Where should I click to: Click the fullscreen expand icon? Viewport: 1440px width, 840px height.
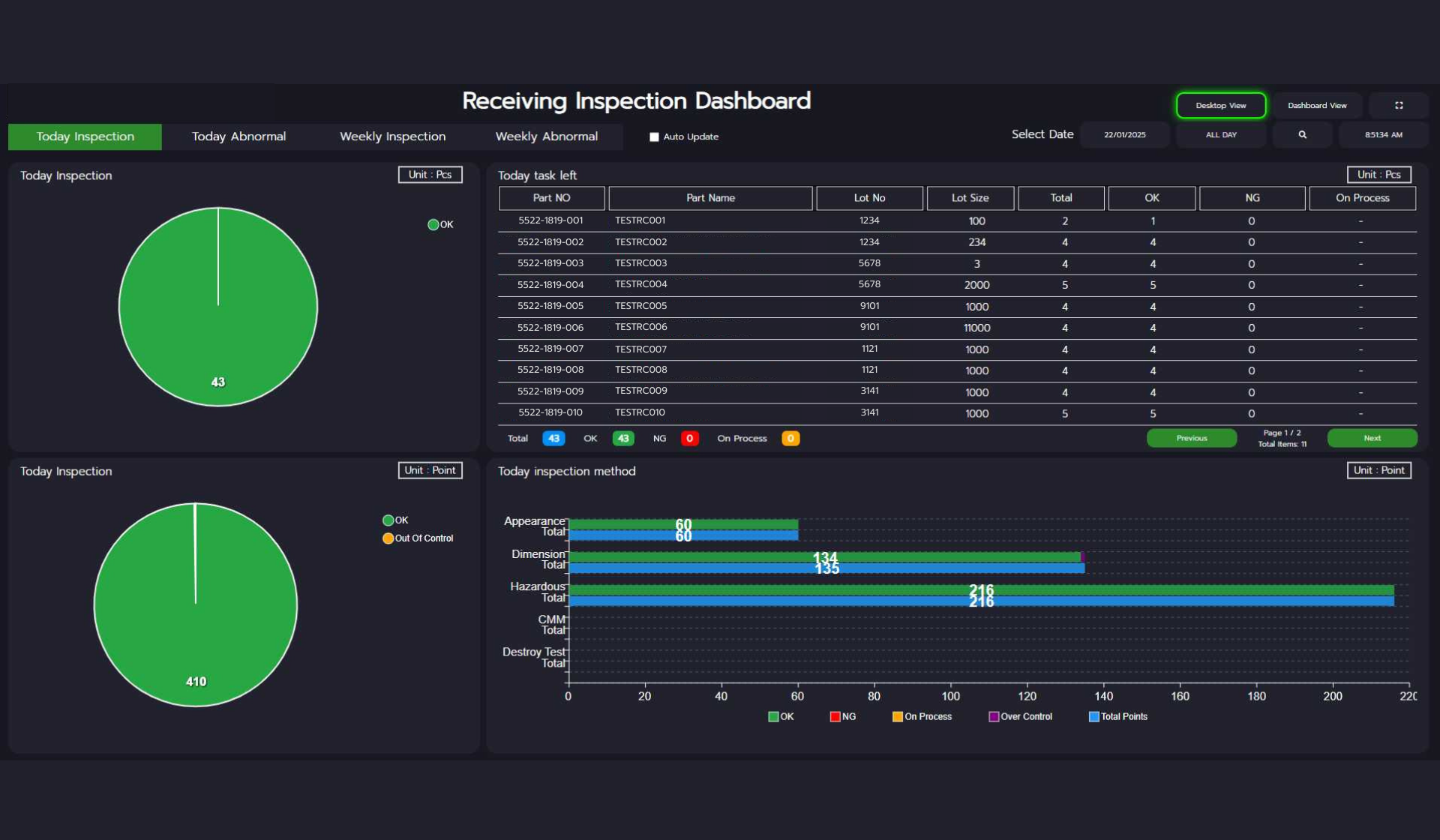(x=1399, y=106)
